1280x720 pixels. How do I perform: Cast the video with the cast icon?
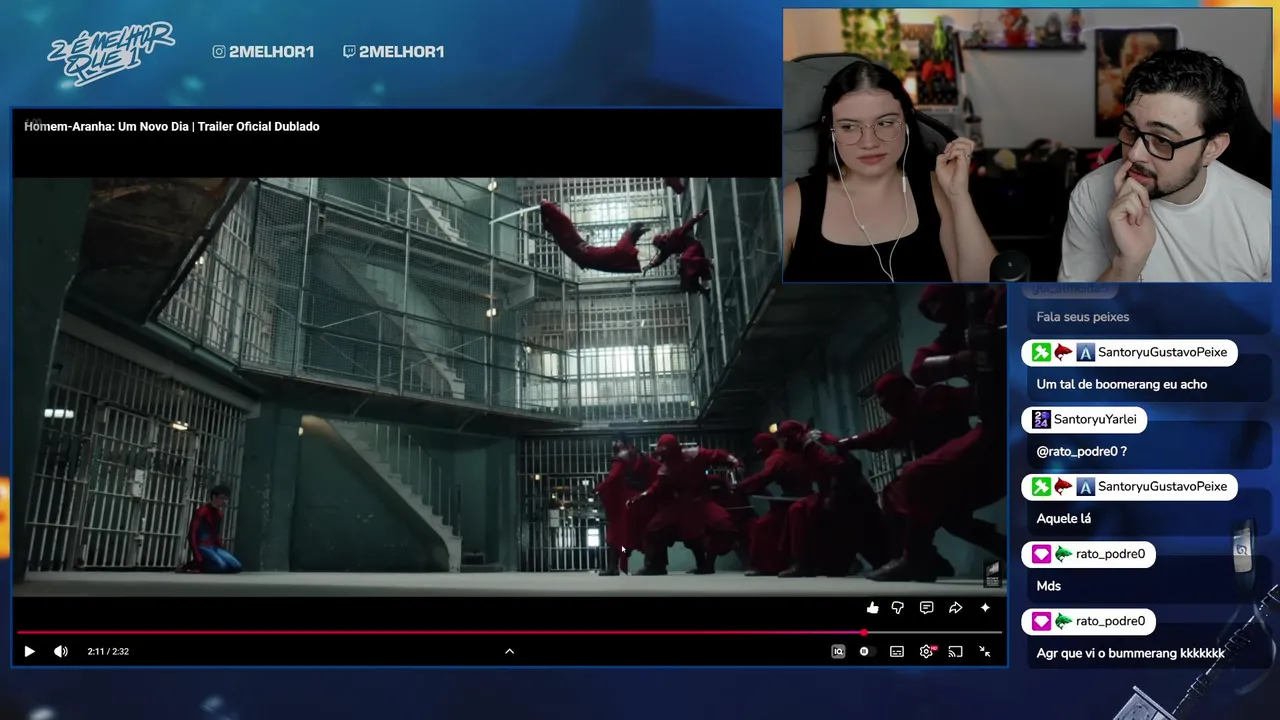pyautogui.click(x=955, y=651)
